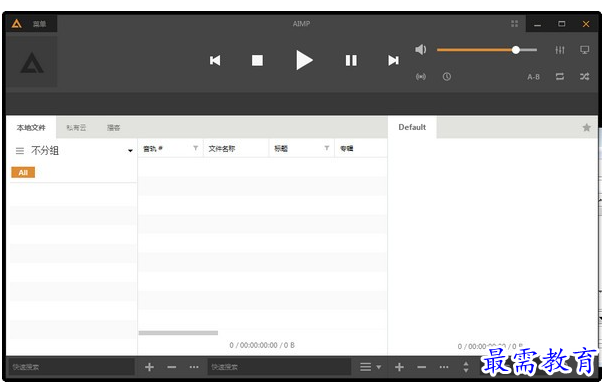Remove library items with minus button
605x392 pixels.
tap(172, 367)
